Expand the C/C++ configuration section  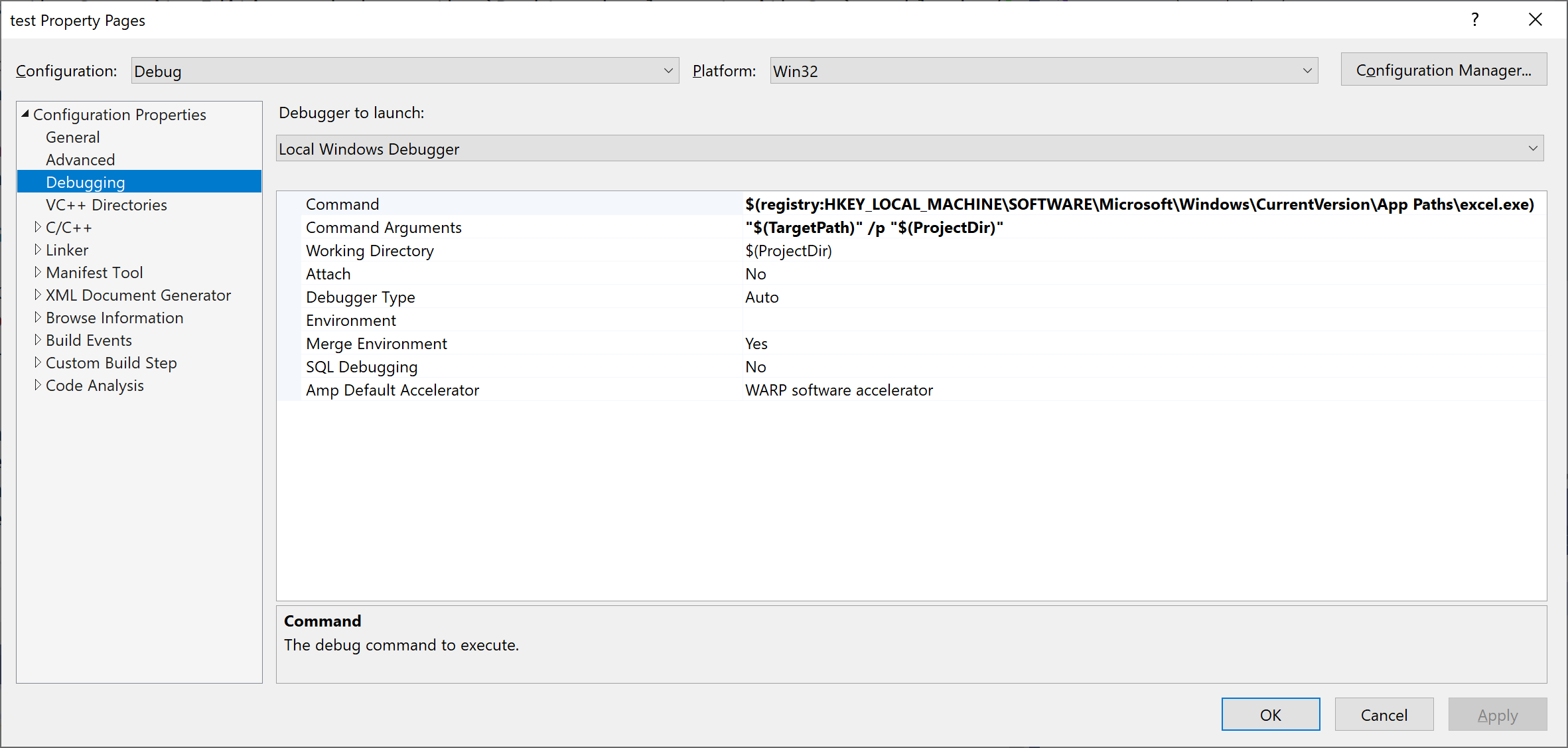point(35,227)
